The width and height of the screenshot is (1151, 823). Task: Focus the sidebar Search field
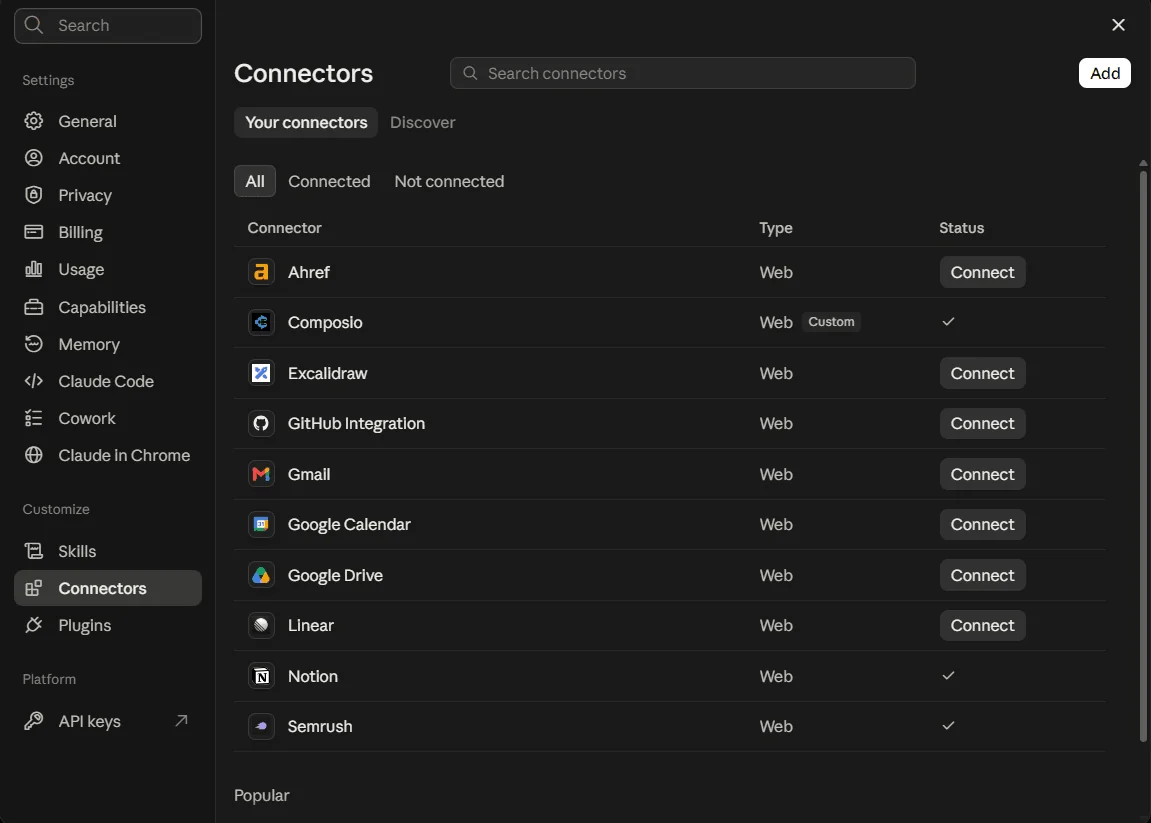pos(108,26)
